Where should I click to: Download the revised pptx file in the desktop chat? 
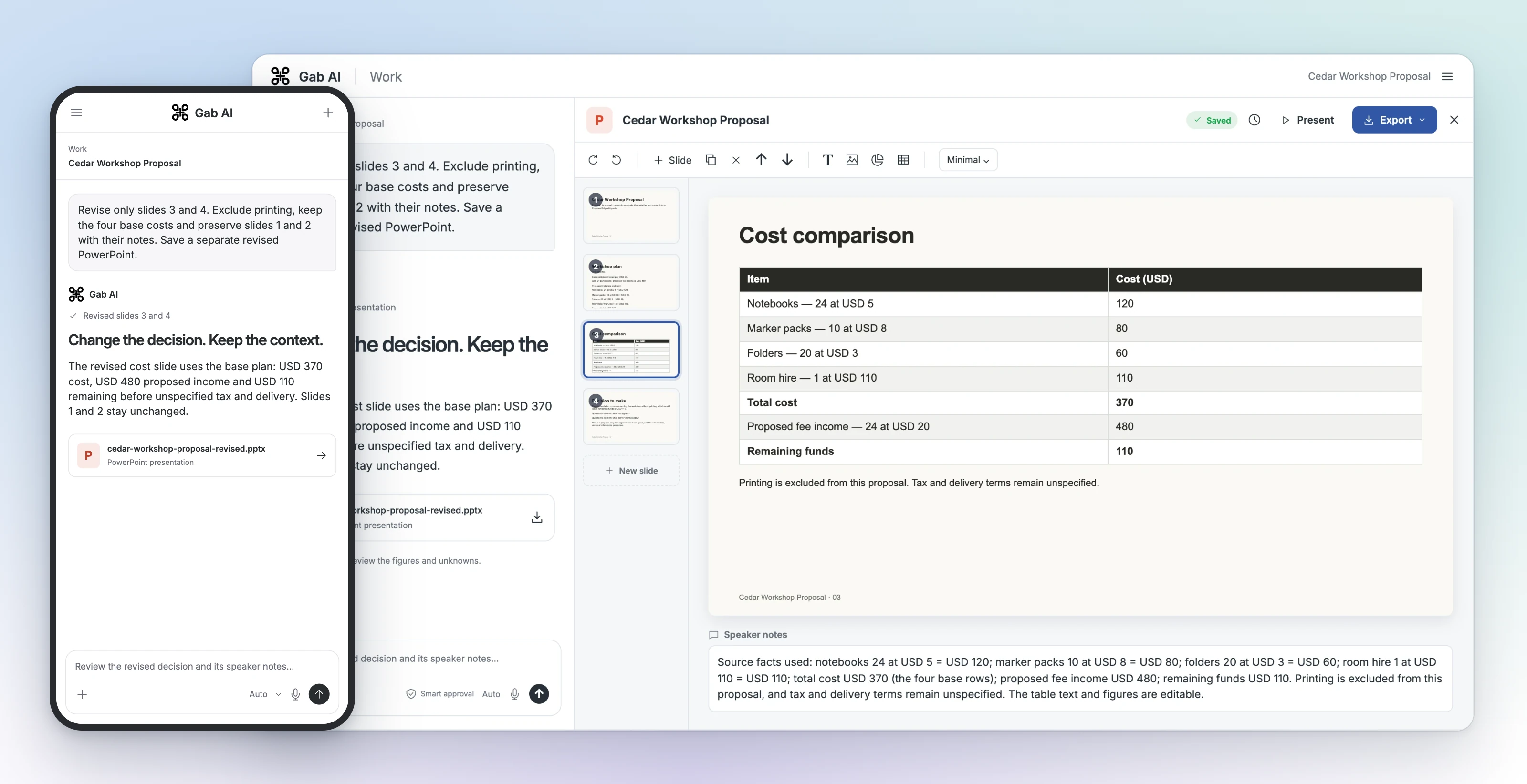(536, 517)
